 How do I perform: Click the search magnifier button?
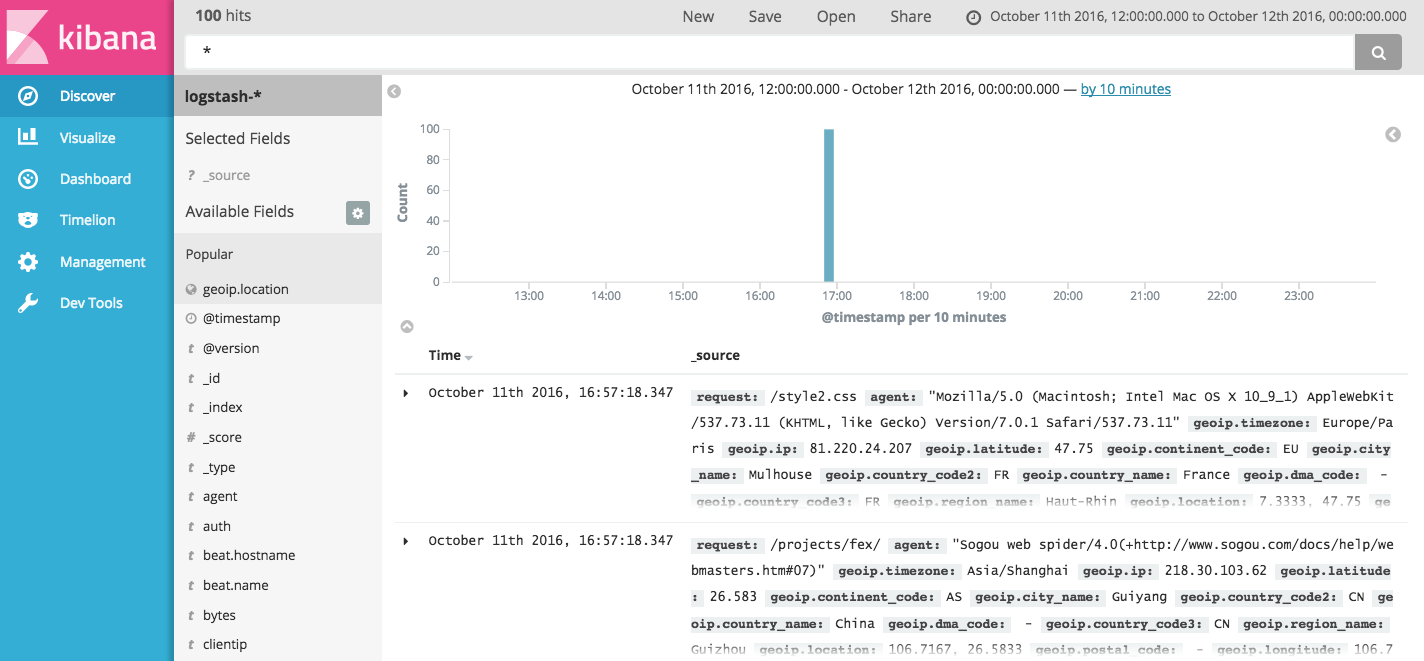tap(1378, 51)
